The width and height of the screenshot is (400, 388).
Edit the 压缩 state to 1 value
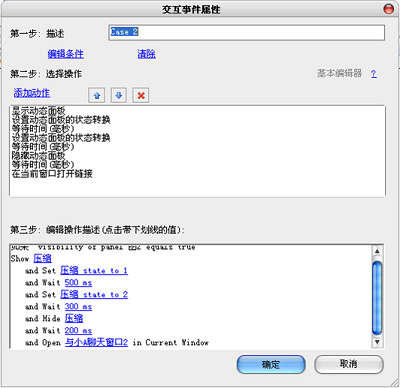pyautogui.click(x=94, y=270)
